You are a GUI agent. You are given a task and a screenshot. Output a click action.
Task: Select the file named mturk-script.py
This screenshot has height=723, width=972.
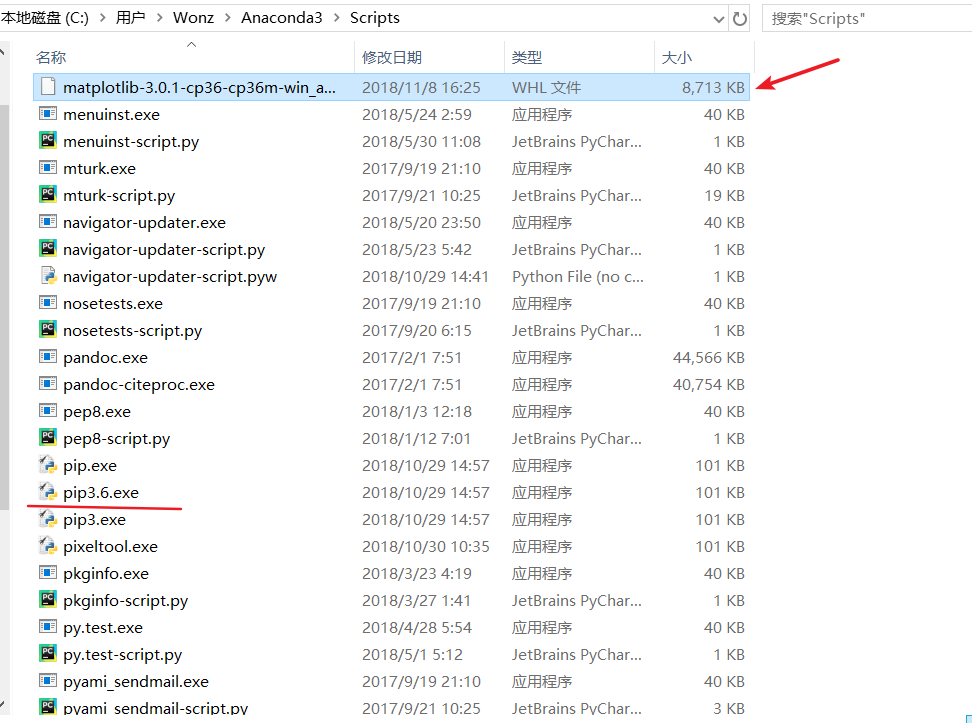119,196
